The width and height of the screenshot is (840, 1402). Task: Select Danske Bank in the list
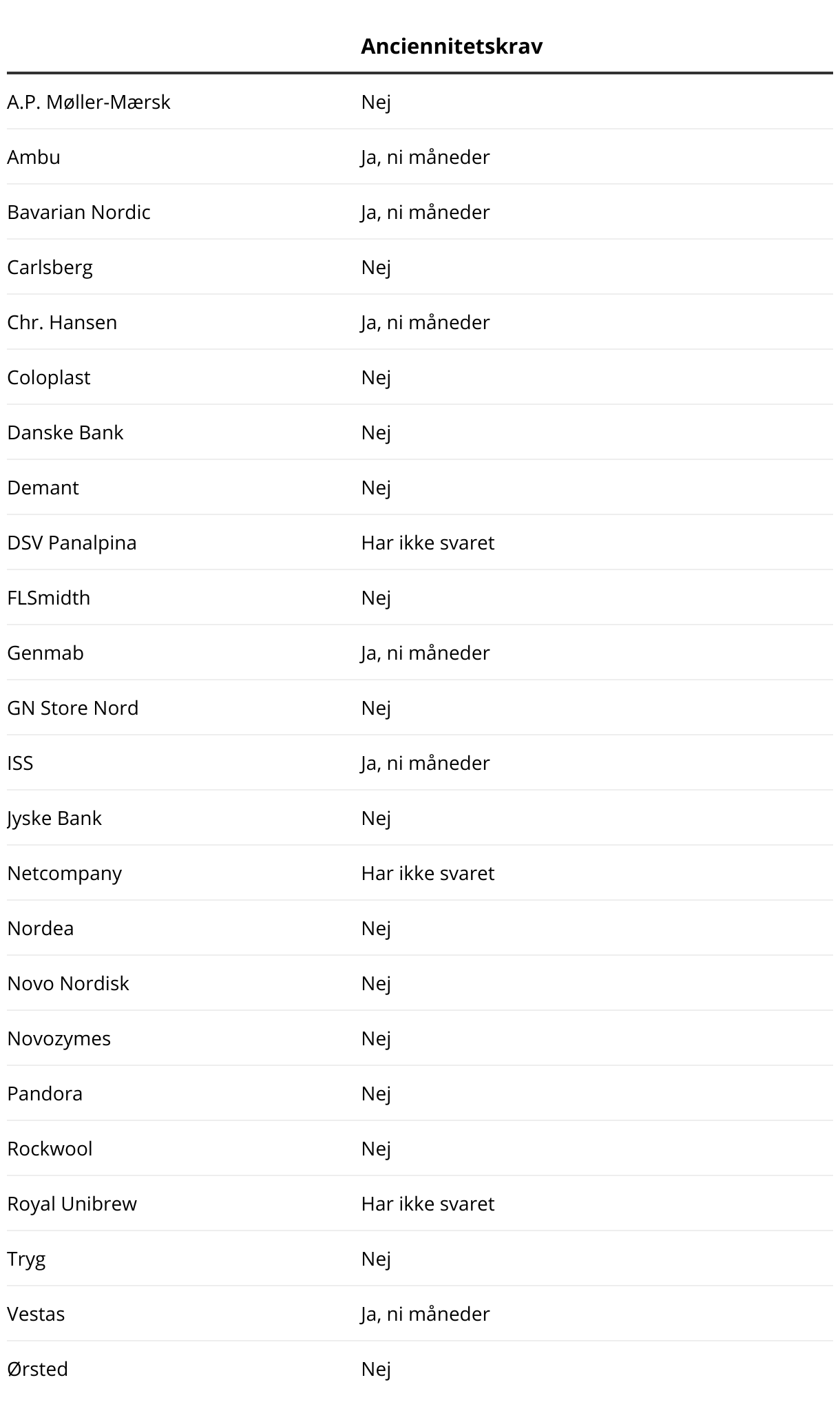click(x=65, y=432)
